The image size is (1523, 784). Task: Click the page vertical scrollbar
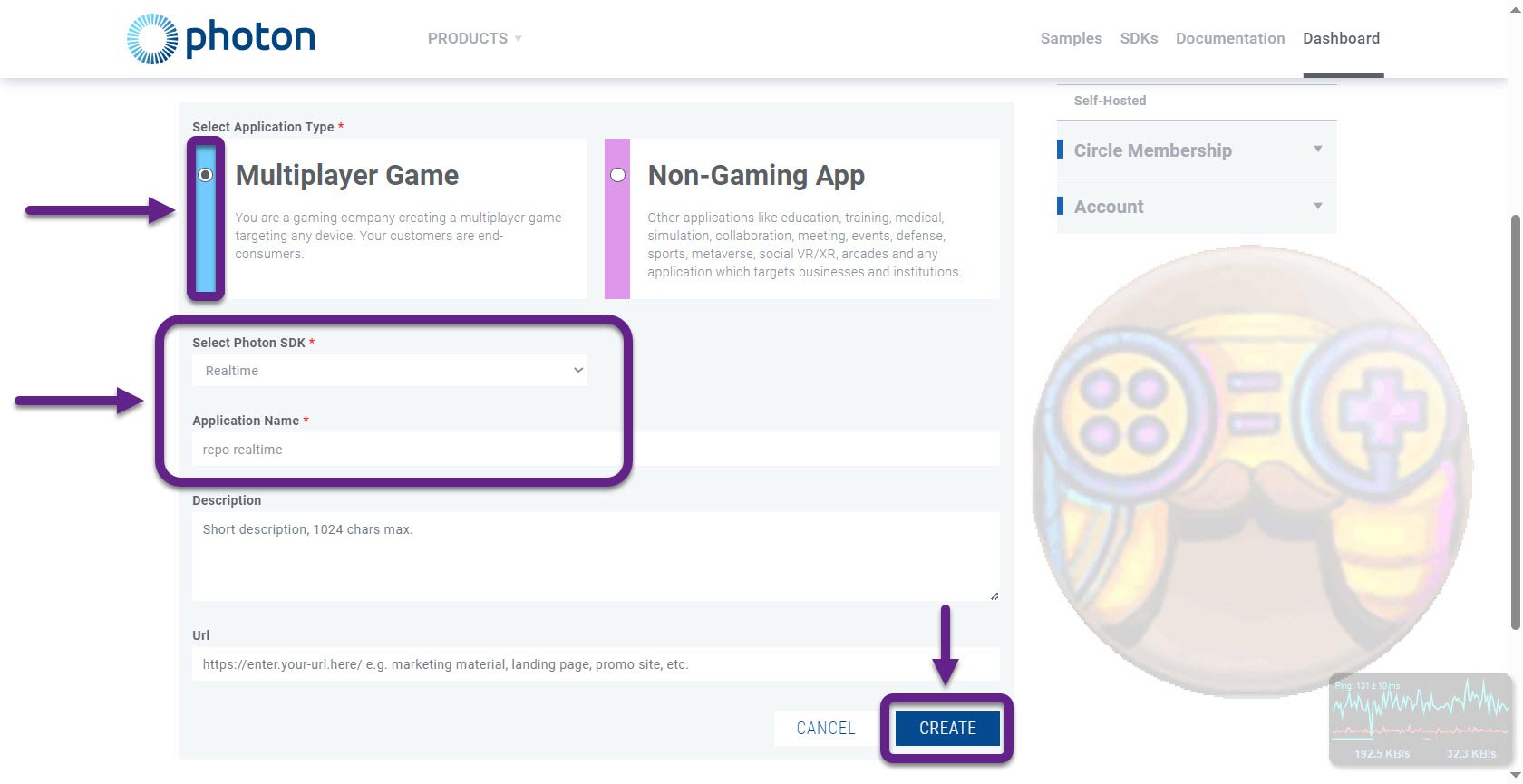(1515, 422)
